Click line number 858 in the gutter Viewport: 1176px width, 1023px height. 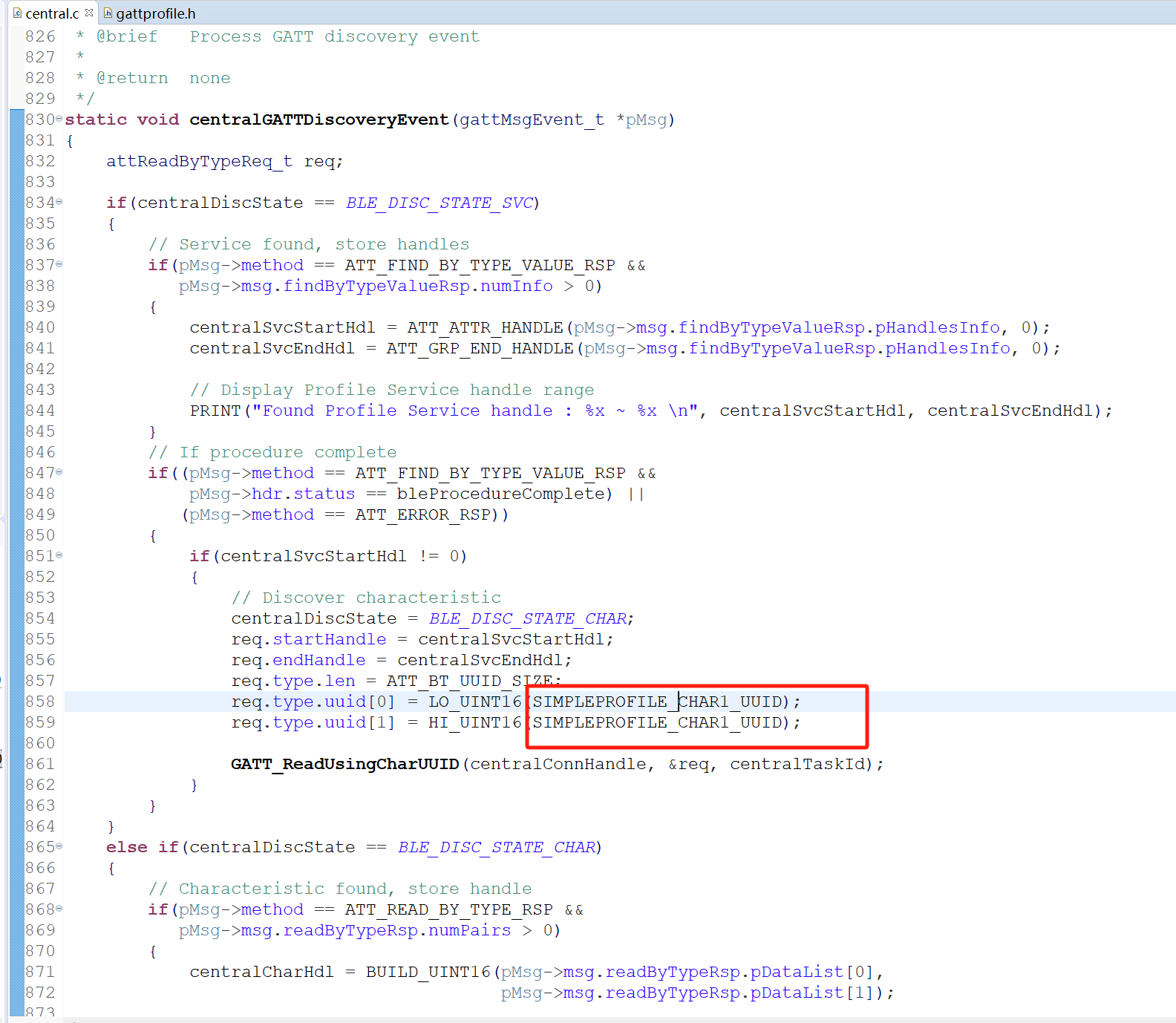pyautogui.click(x=40, y=702)
